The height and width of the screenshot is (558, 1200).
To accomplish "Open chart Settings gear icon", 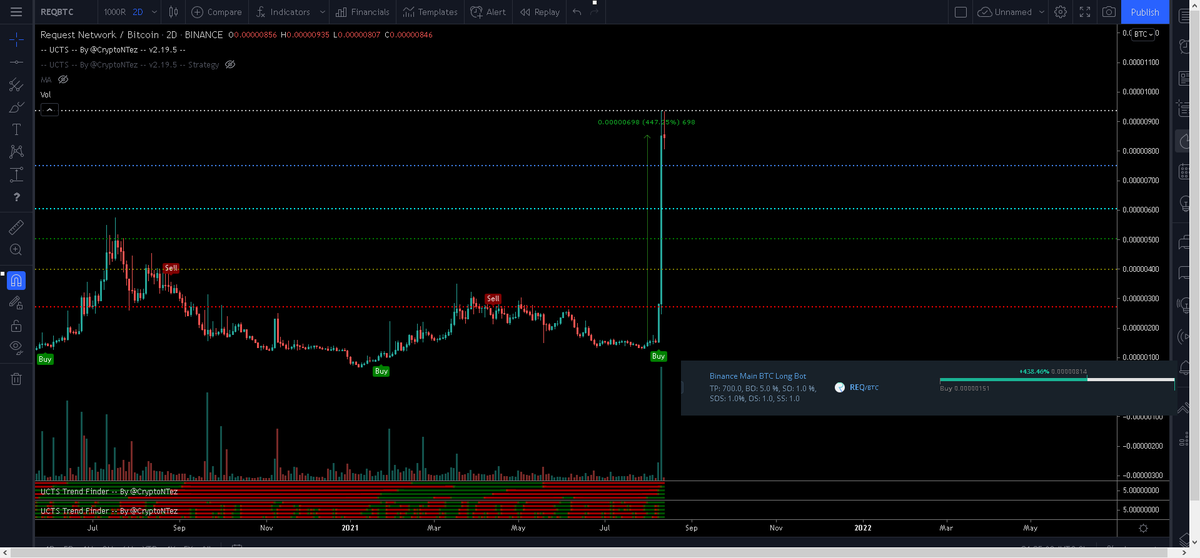I will [1061, 12].
